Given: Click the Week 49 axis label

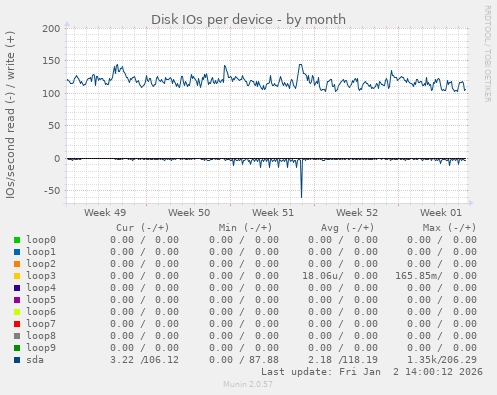Looking at the screenshot, I should coord(105,213).
